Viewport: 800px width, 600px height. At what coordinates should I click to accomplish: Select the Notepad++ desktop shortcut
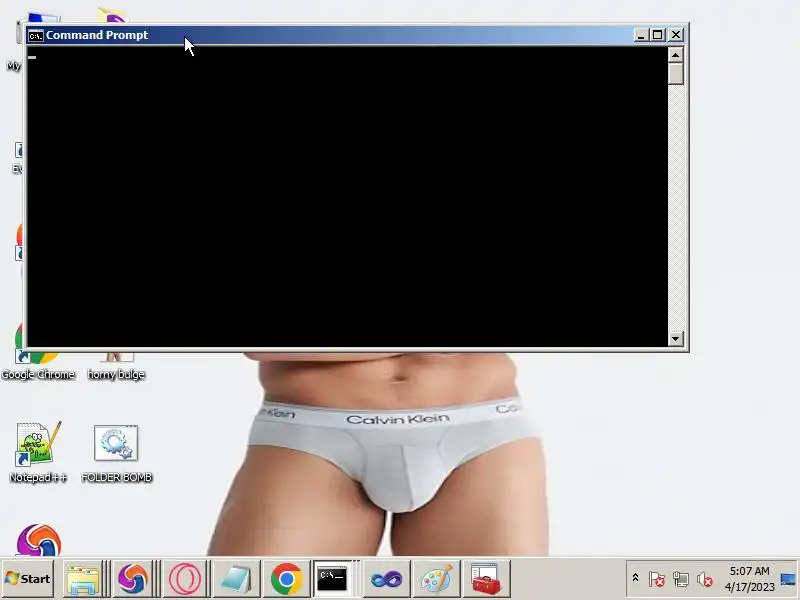click(38, 452)
